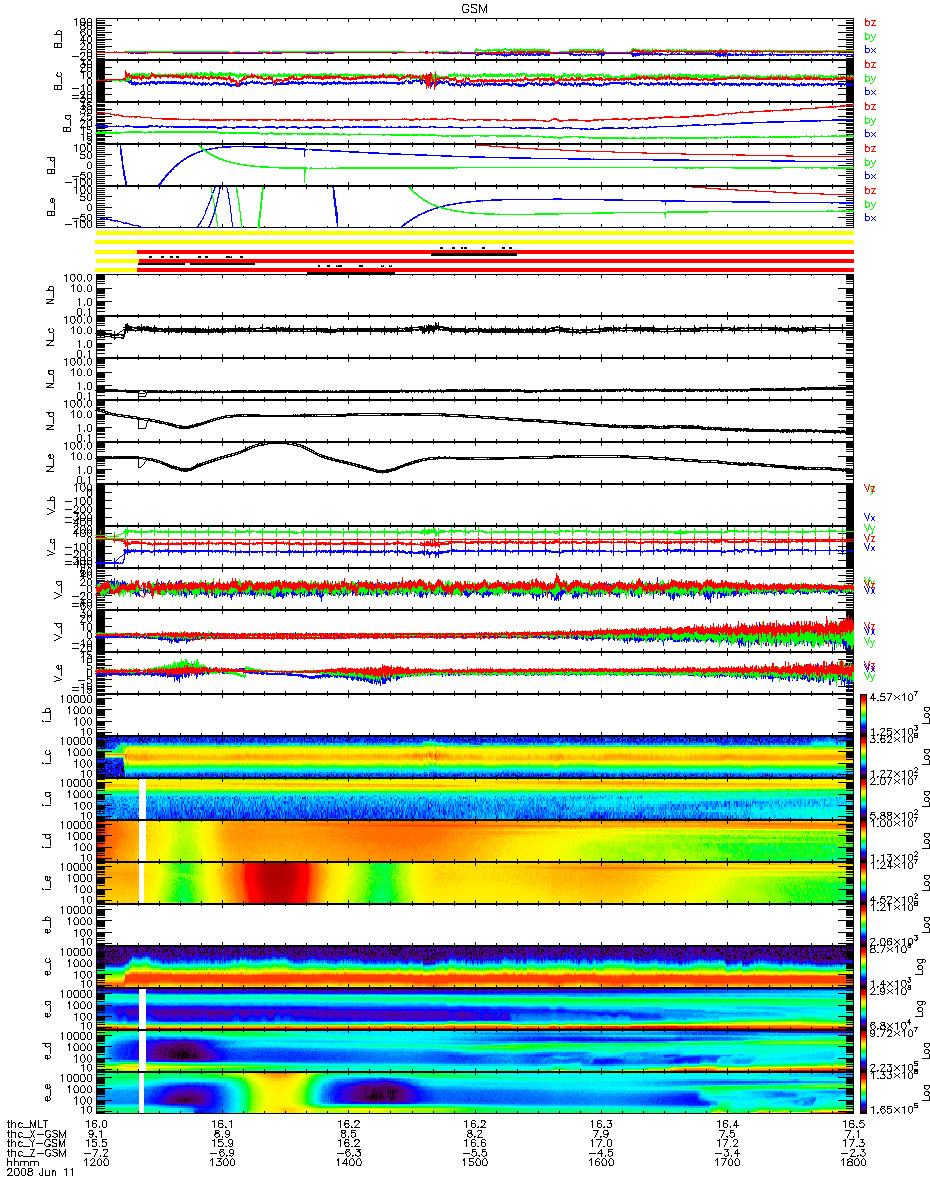This screenshot has height=1200, width=930.
Task: Click Y-GSM value 17.0
Action: coord(600,1141)
